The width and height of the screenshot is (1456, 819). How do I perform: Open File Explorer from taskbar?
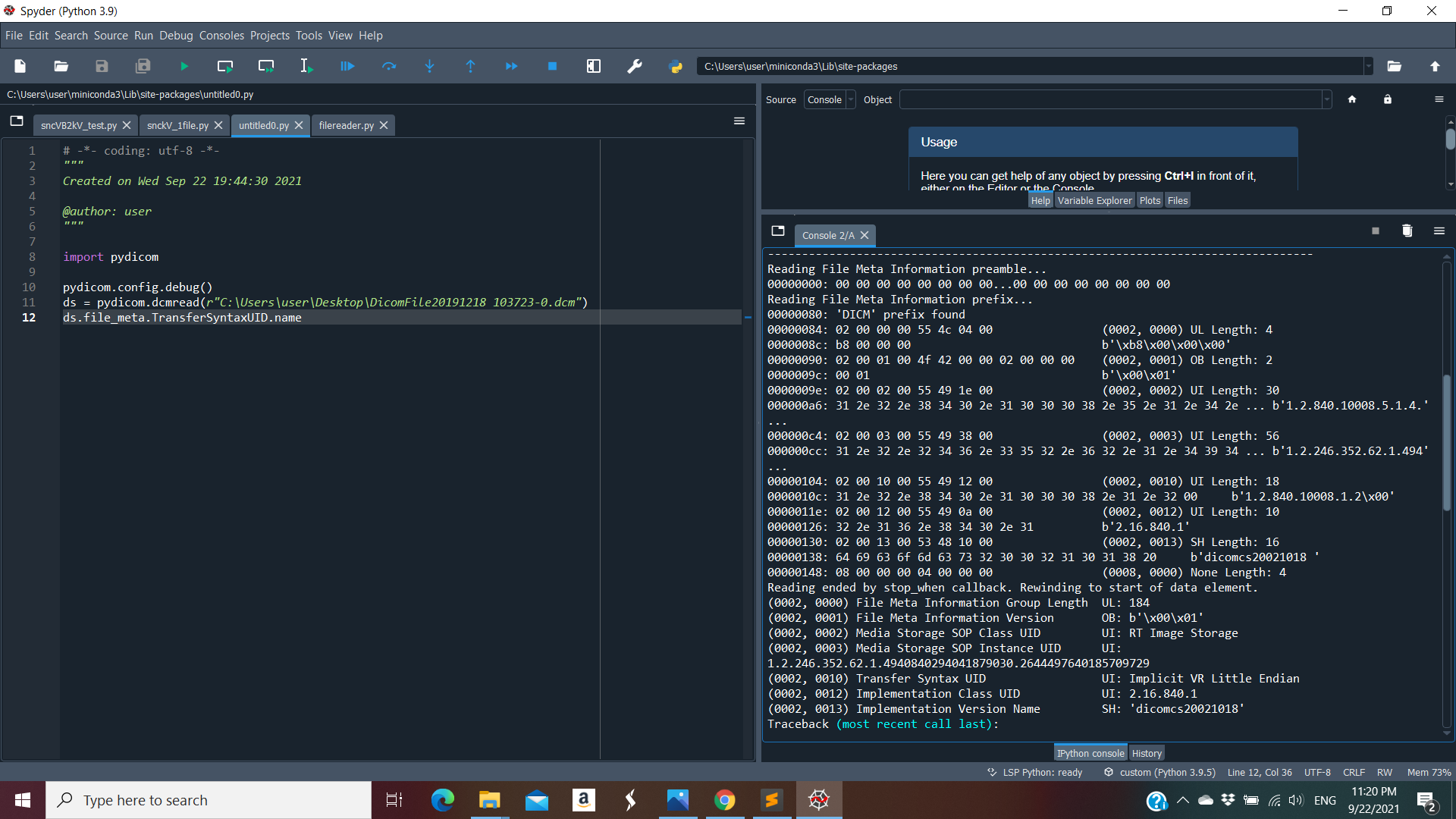[x=490, y=800]
